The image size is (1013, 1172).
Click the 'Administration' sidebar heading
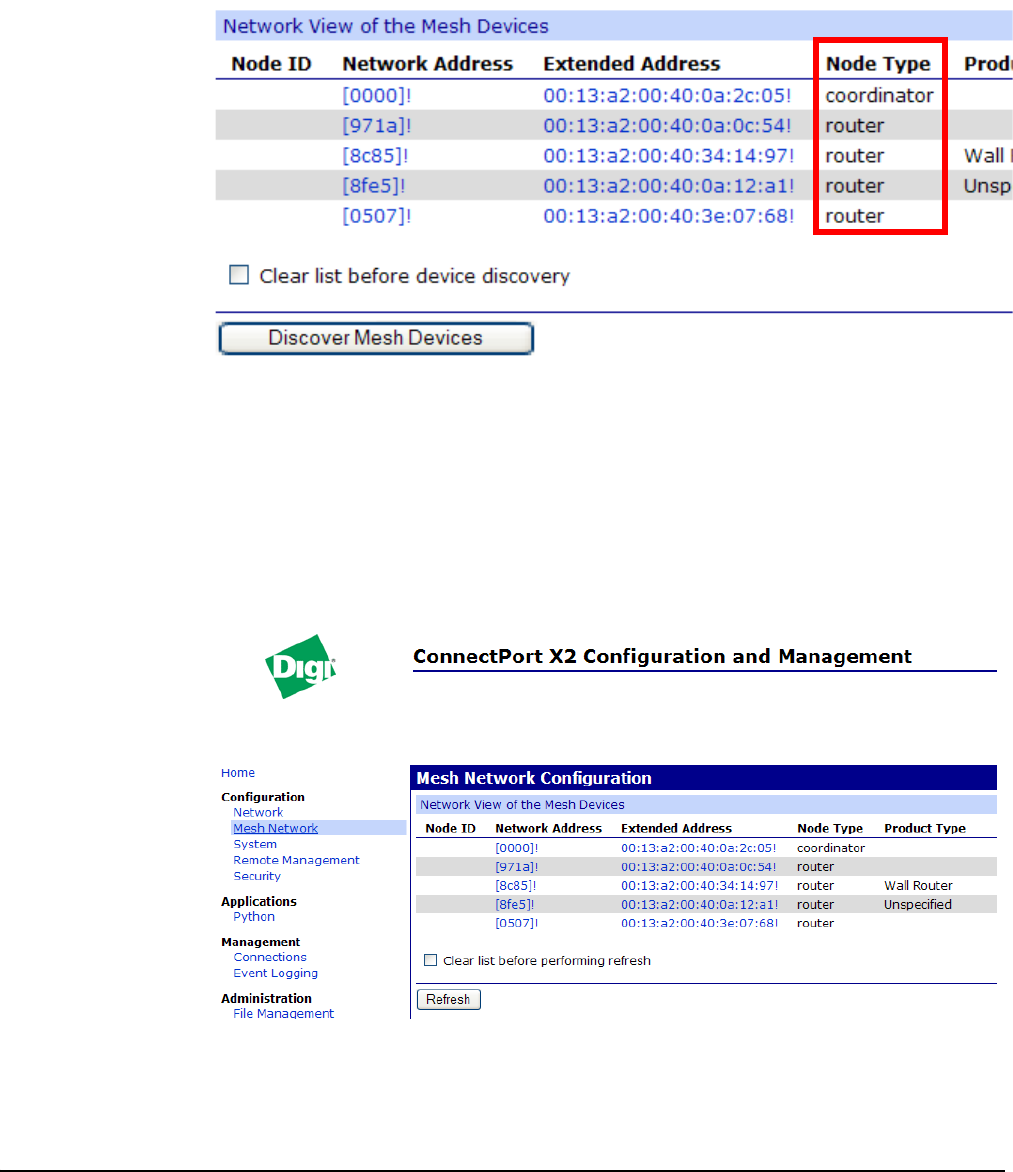(266, 999)
